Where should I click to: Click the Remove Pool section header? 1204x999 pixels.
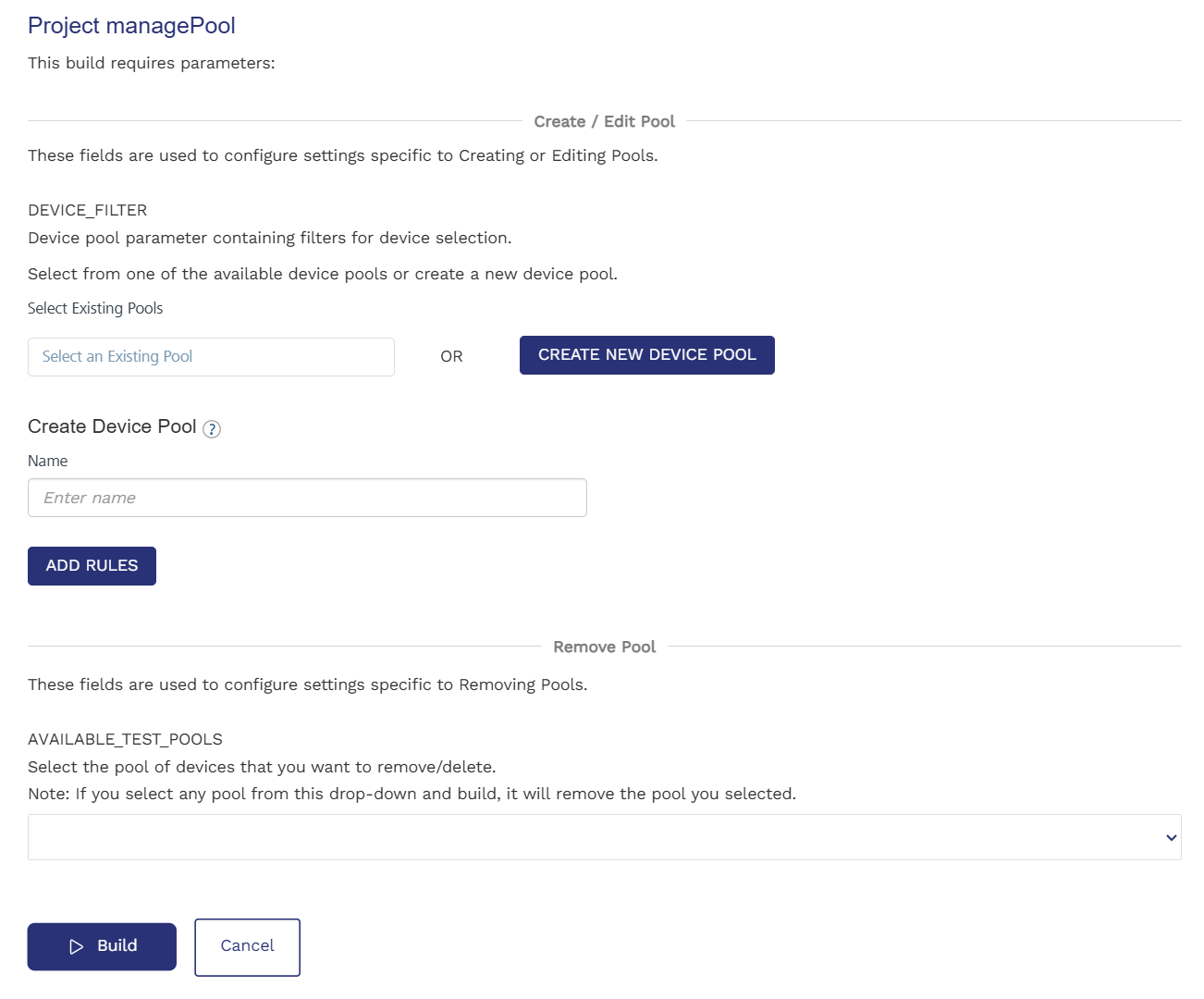(x=604, y=647)
